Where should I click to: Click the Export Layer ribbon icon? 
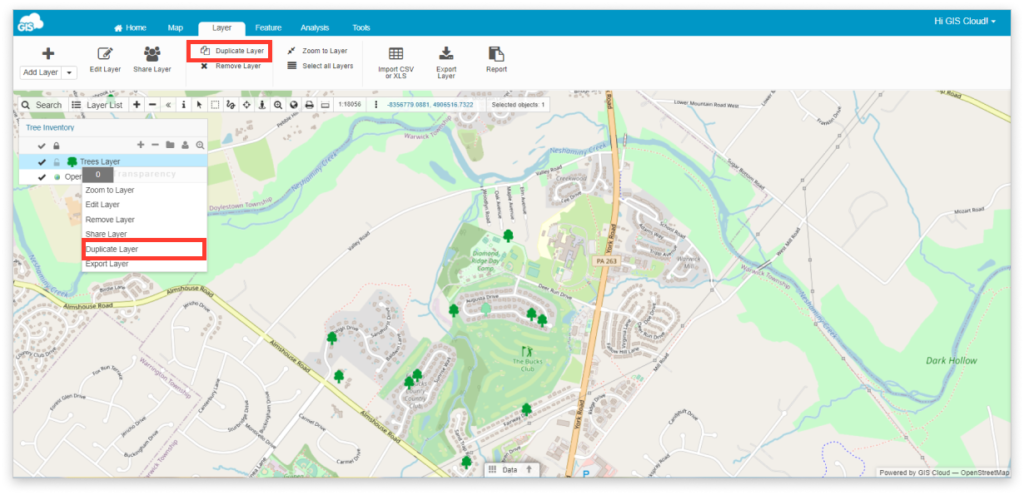(446, 63)
